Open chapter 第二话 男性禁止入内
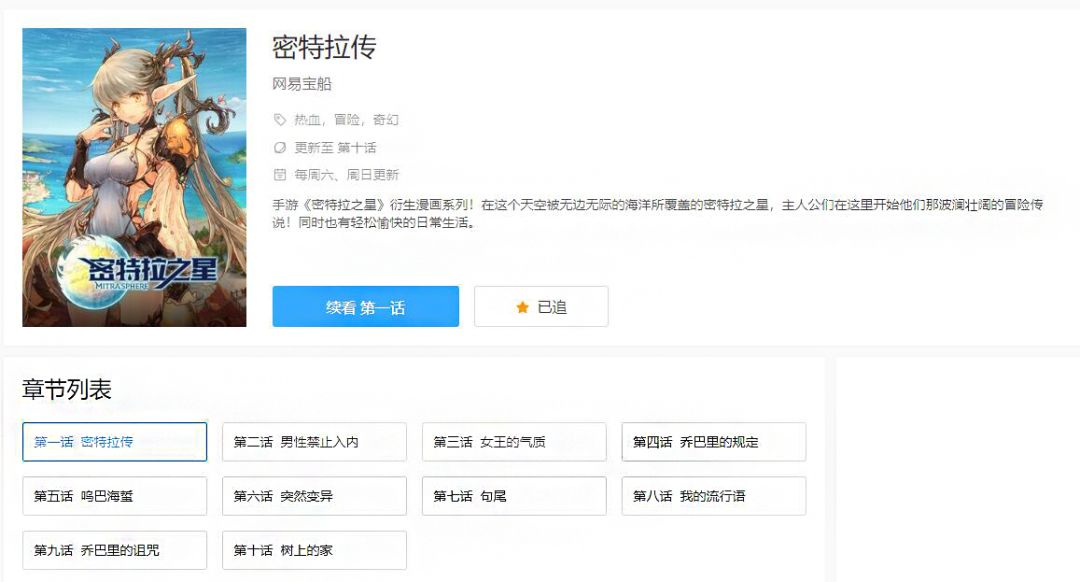 pyautogui.click(x=314, y=441)
